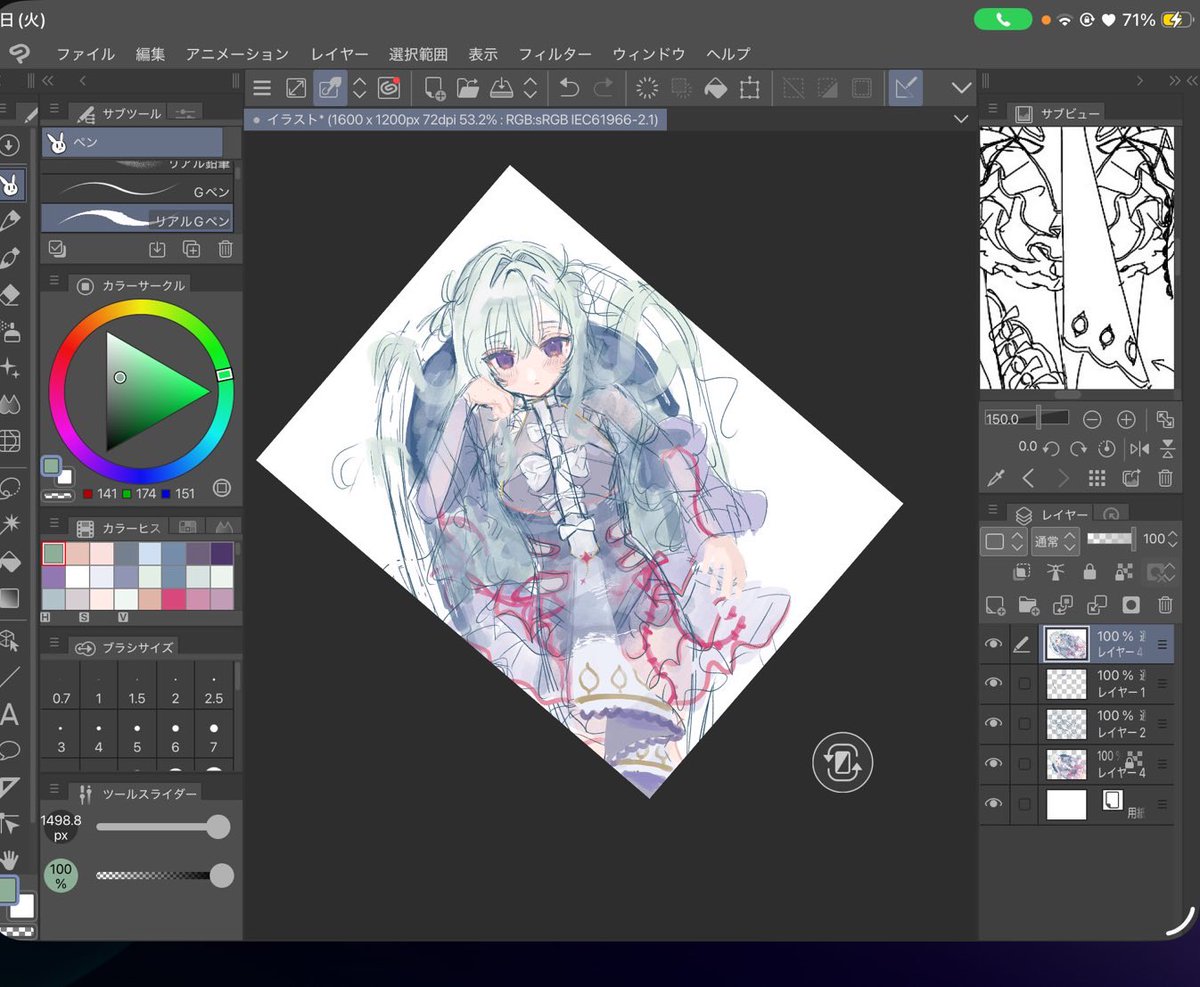Choose the airbrush spray tool
The height and width of the screenshot is (987, 1200).
pyautogui.click(x=9, y=331)
